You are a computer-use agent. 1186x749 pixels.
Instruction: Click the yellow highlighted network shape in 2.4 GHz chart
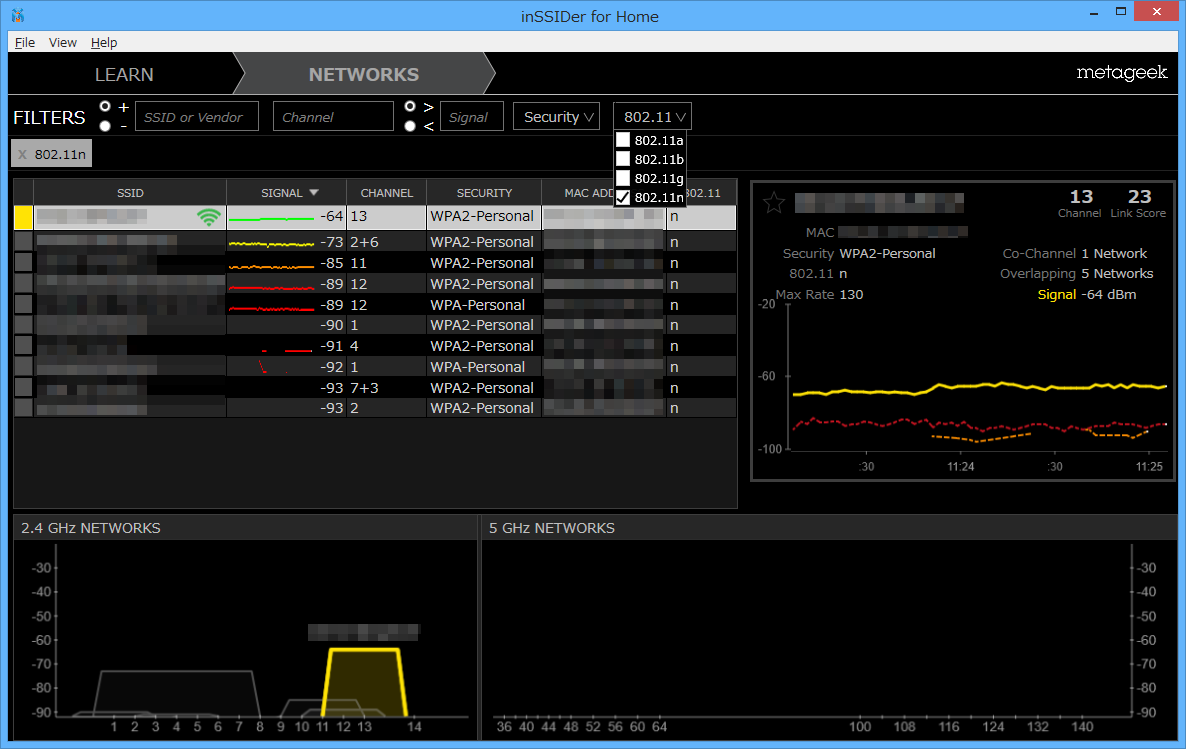point(364,683)
